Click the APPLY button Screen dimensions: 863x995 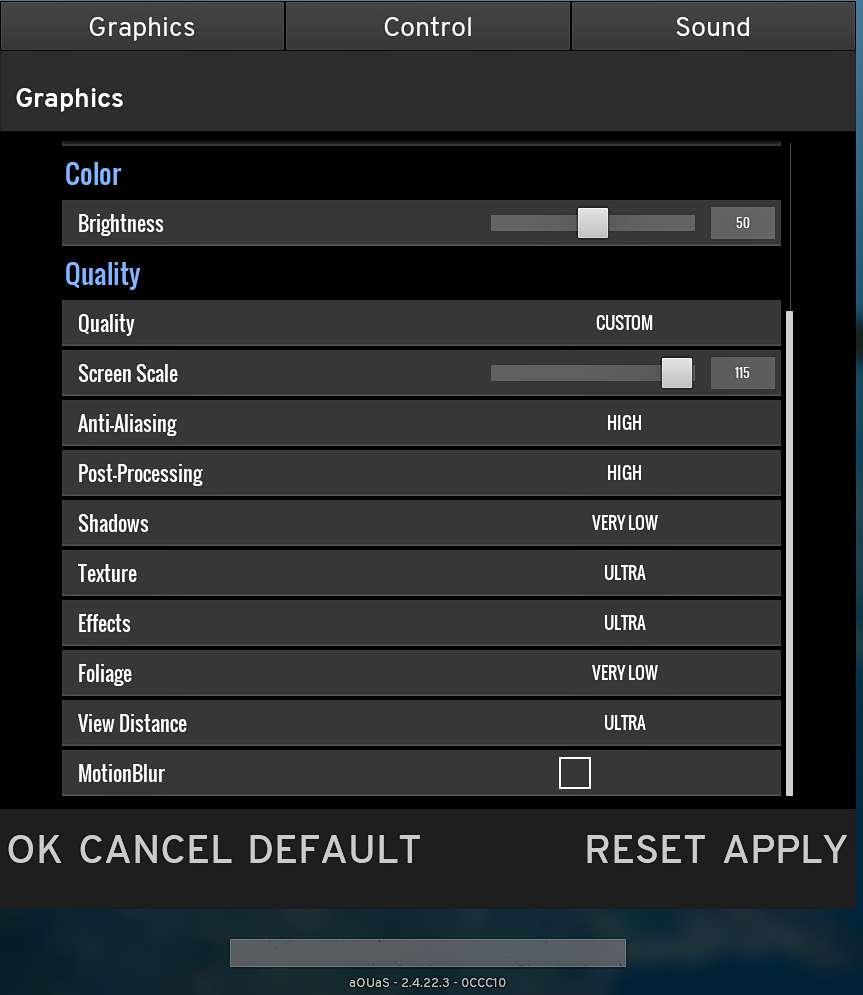tap(786, 849)
